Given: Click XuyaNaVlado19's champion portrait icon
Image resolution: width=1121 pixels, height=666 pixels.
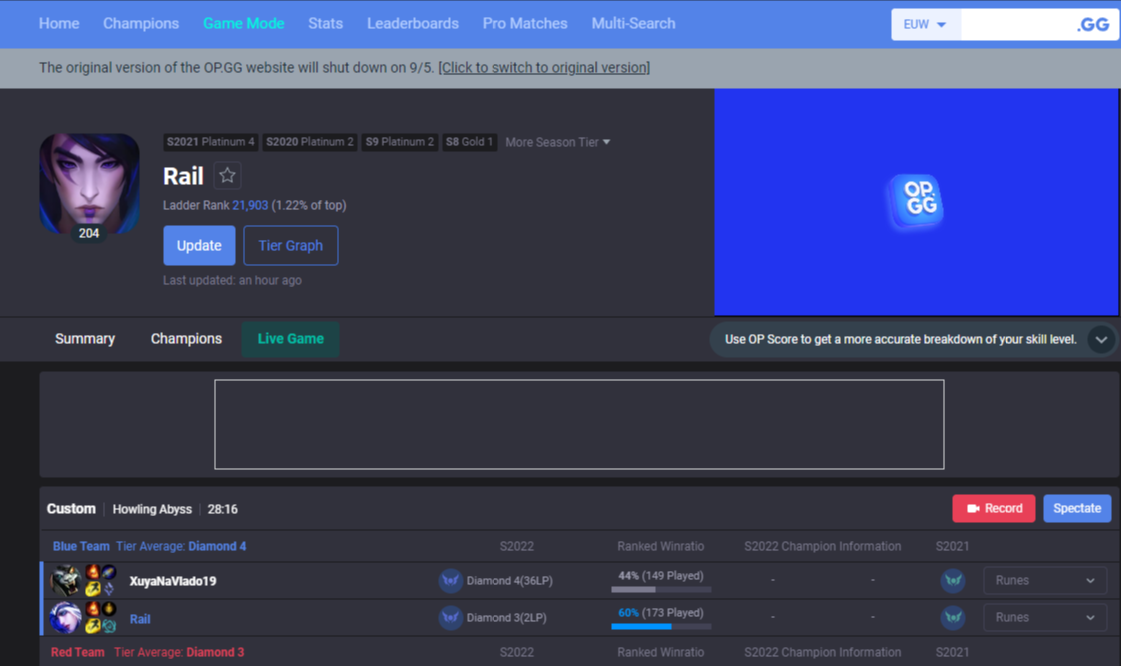Looking at the screenshot, I should (x=66, y=580).
